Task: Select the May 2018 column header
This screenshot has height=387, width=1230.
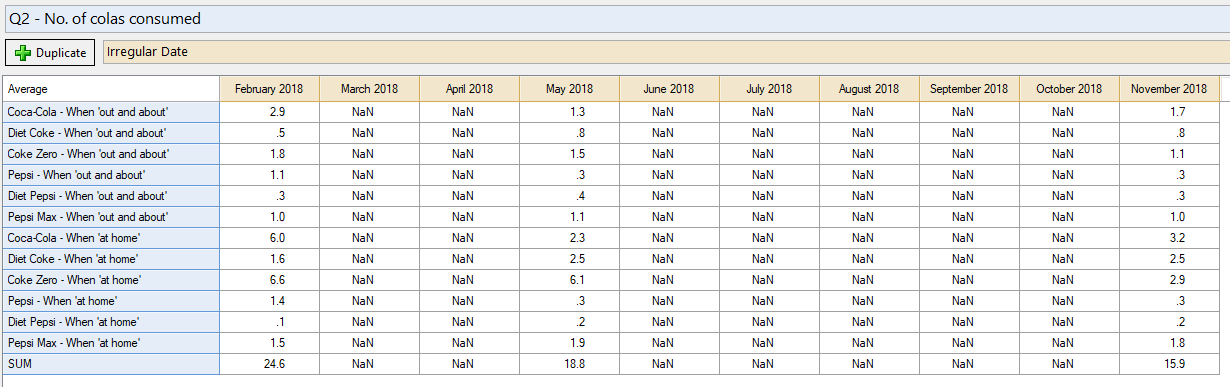Action: click(x=569, y=89)
